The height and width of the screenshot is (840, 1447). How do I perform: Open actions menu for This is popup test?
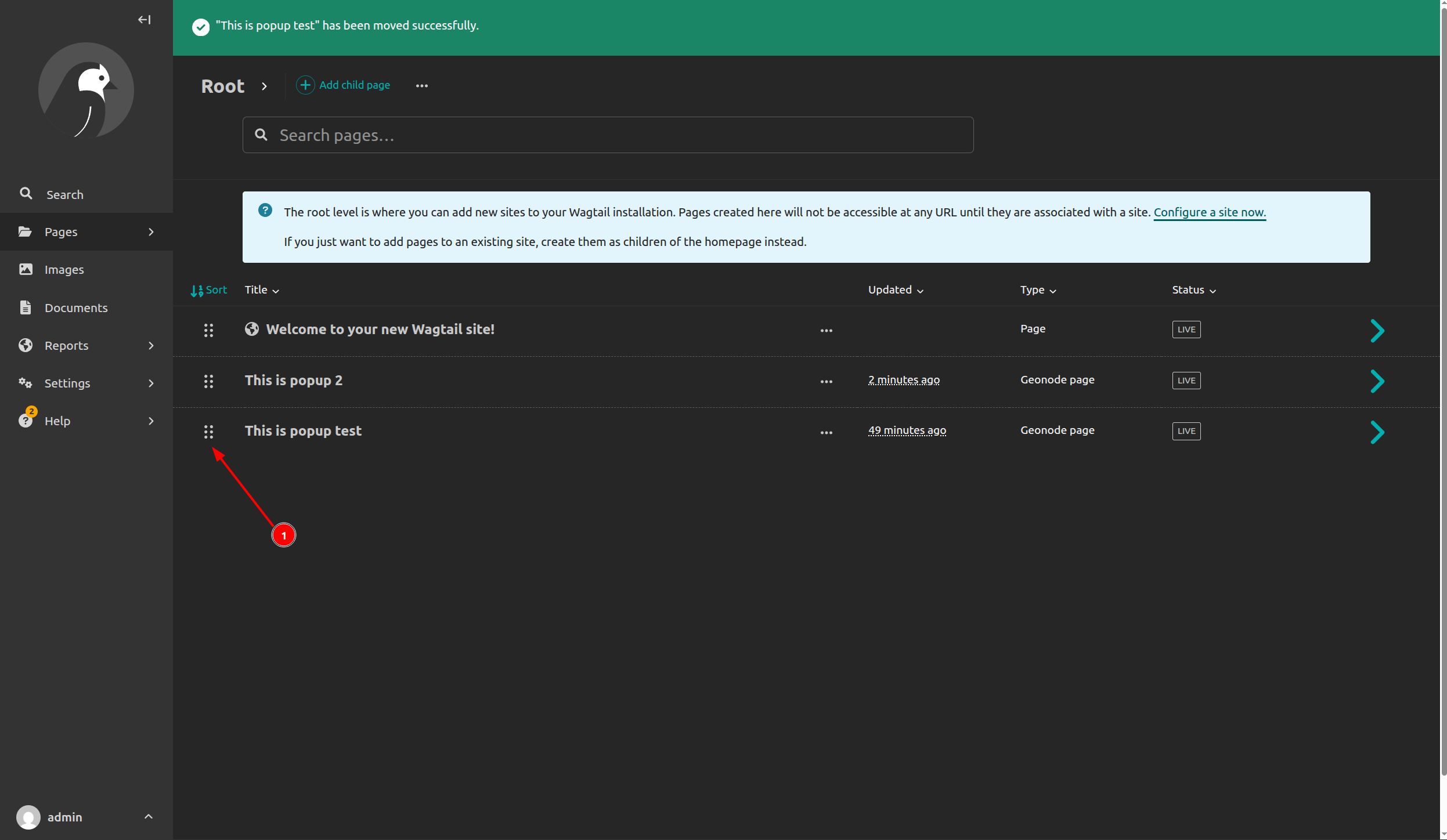827,433
